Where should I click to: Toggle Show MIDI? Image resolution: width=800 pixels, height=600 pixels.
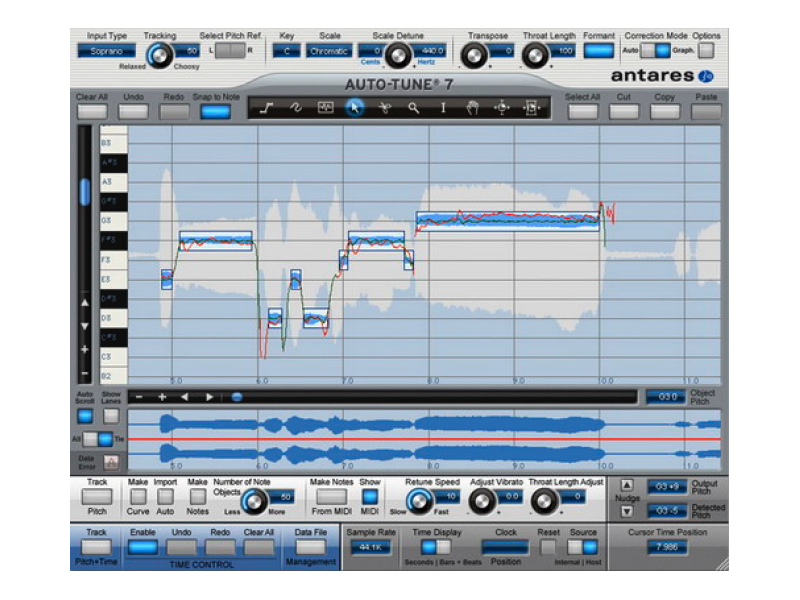pyautogui.click(x=369, y=496)
